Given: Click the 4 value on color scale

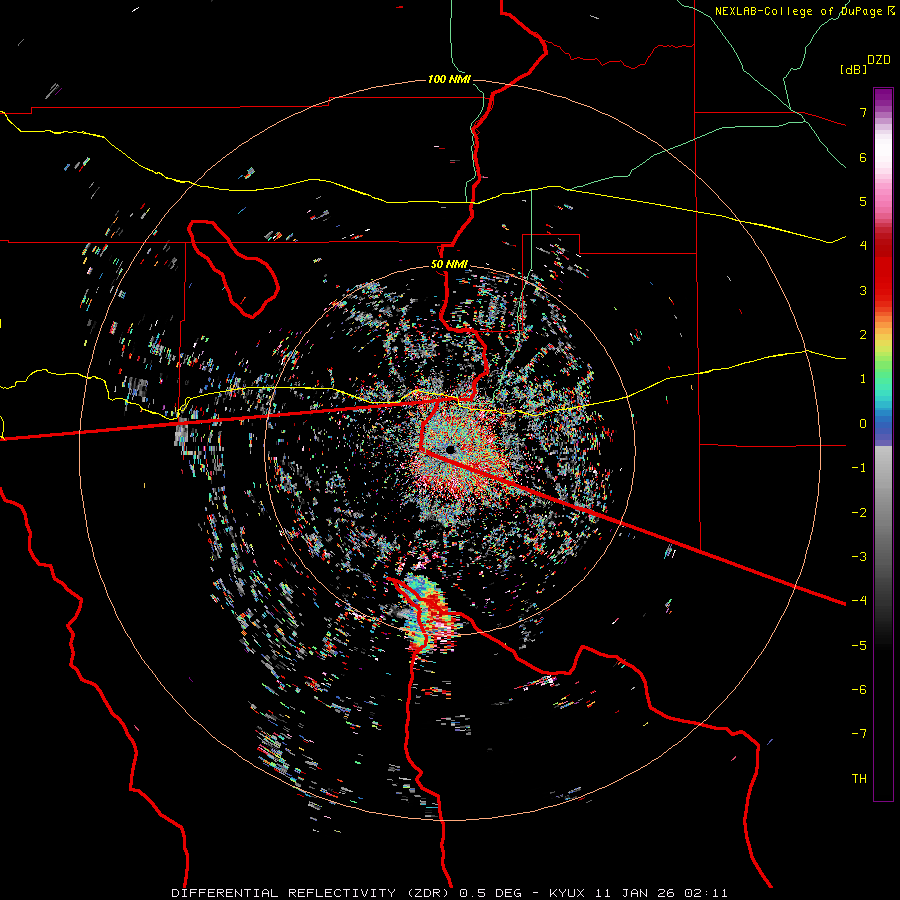Looking at the screenshot, I should click(x=863, y=246).
